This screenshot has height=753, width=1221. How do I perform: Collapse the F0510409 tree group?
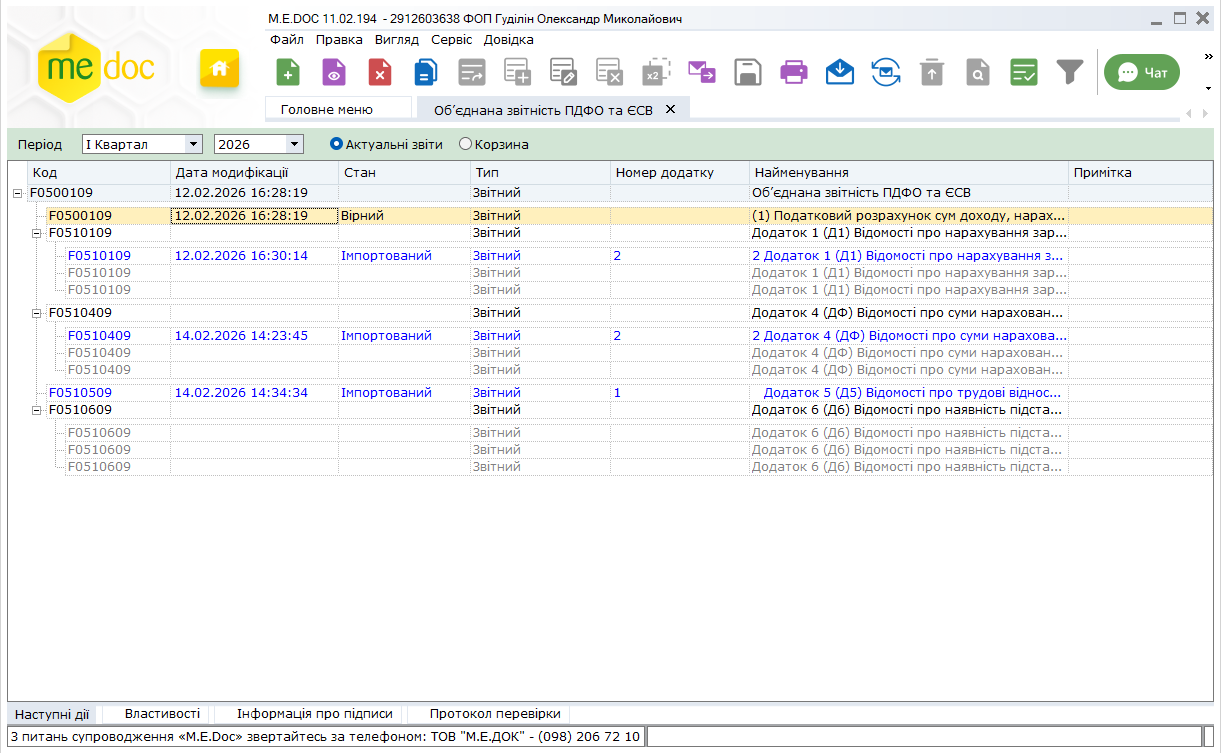[x=38, y=313]
